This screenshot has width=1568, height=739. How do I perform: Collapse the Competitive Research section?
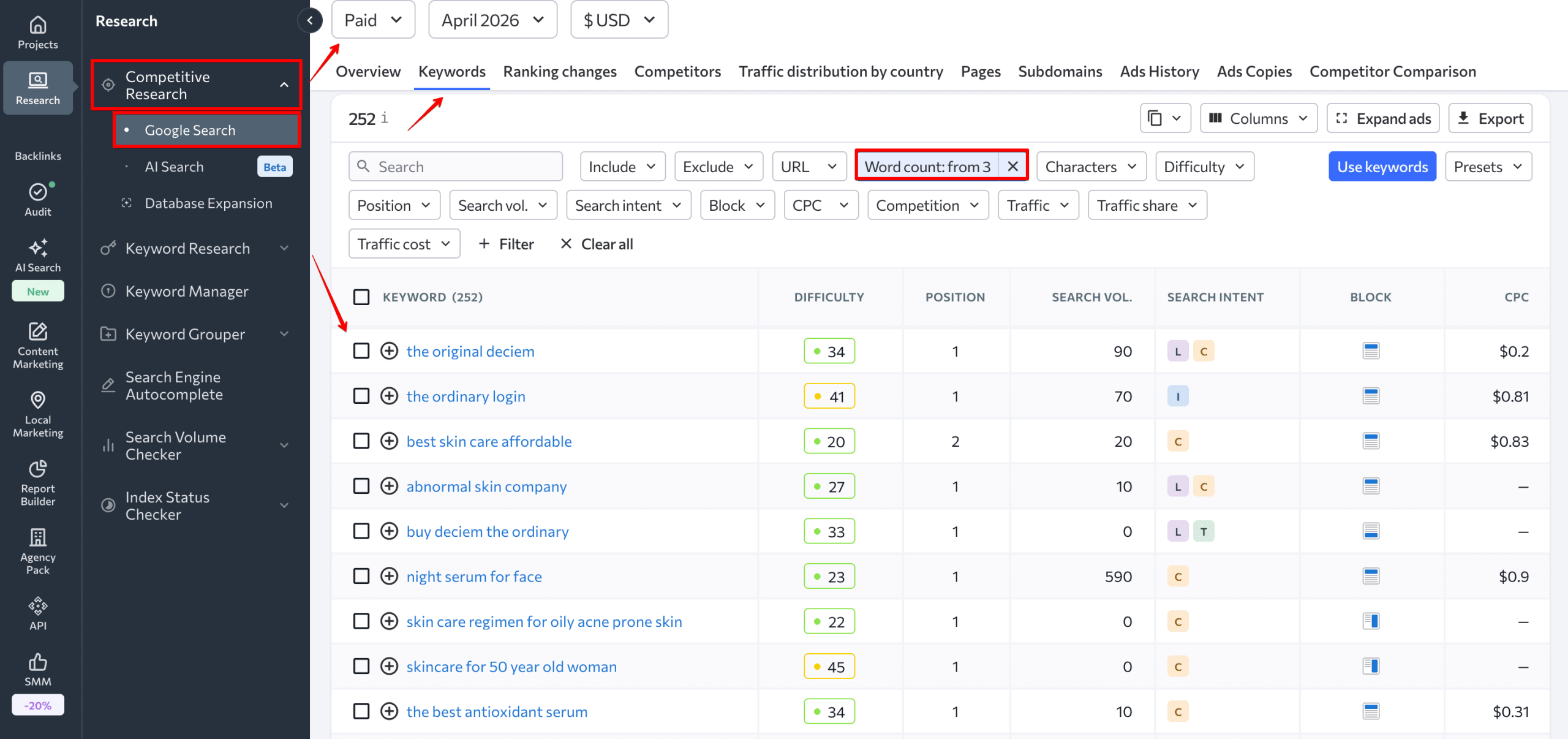[x=284, y=85]
